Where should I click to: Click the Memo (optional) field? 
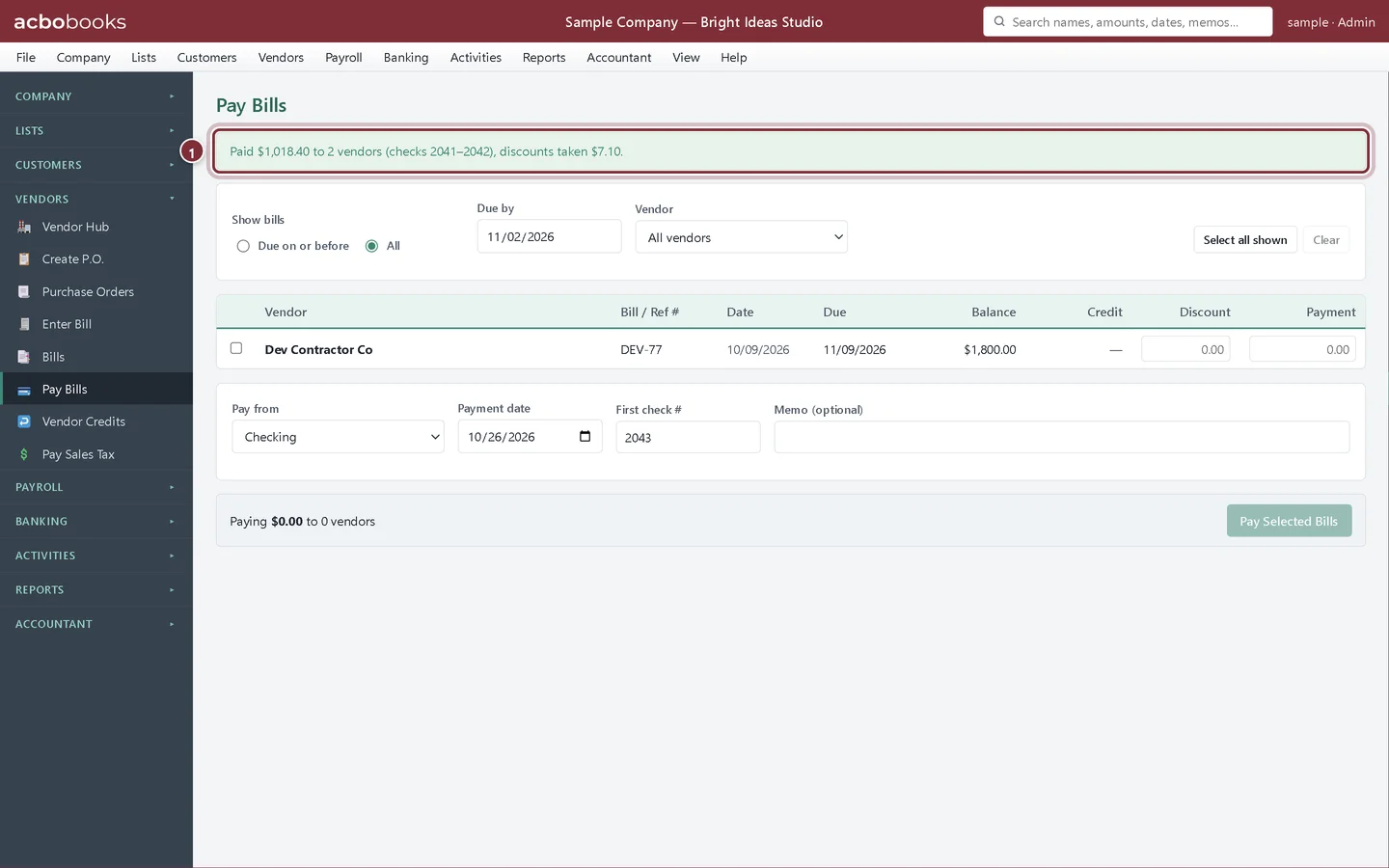pyautogui.click(x=1062, y=437)
